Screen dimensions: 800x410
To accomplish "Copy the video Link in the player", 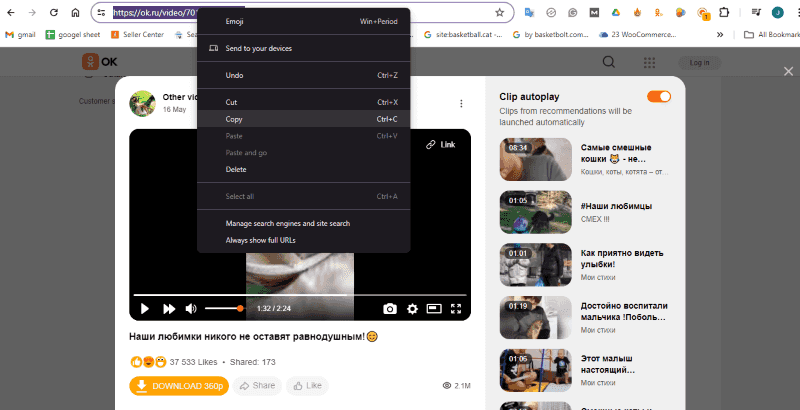I will [440, 144].
